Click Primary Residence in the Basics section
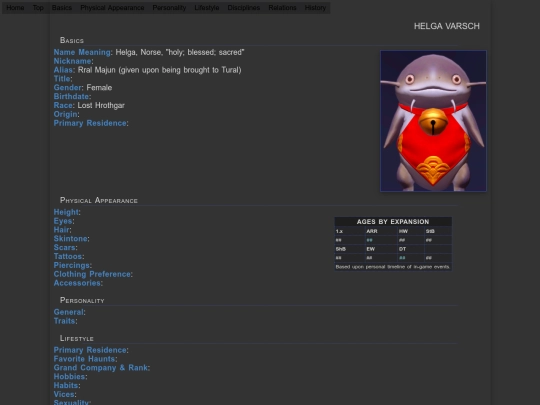540x405 pixels. pyautogui.click(x=90, y=123)
